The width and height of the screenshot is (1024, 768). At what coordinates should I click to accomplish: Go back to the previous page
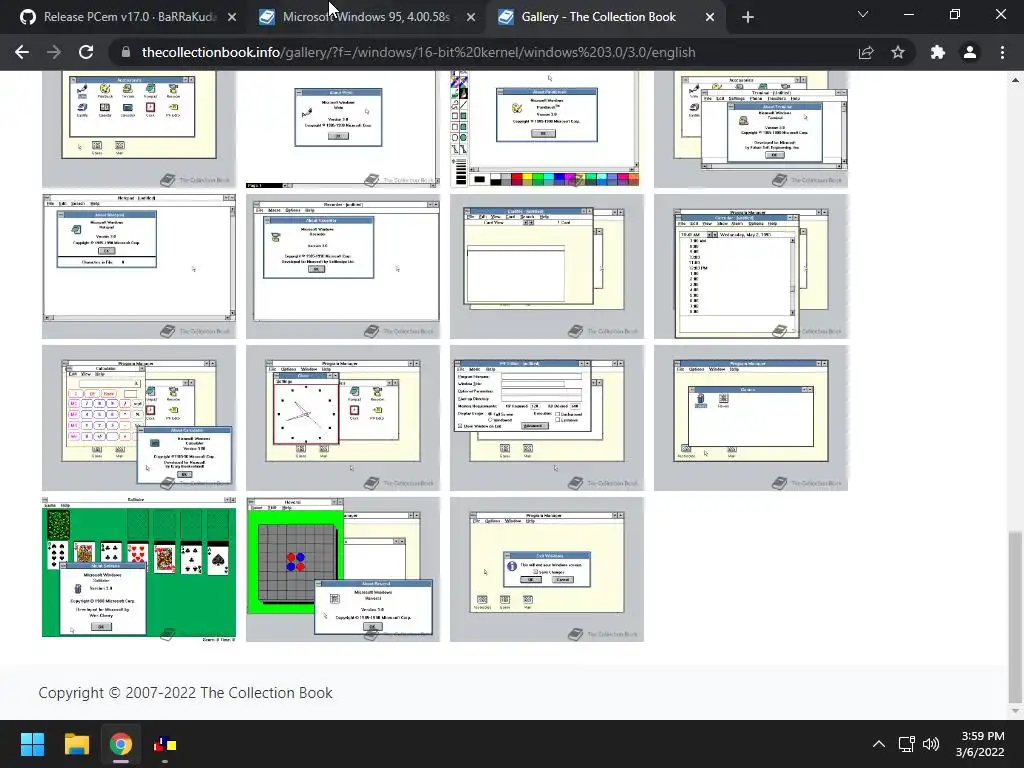[x=22, y=52]
